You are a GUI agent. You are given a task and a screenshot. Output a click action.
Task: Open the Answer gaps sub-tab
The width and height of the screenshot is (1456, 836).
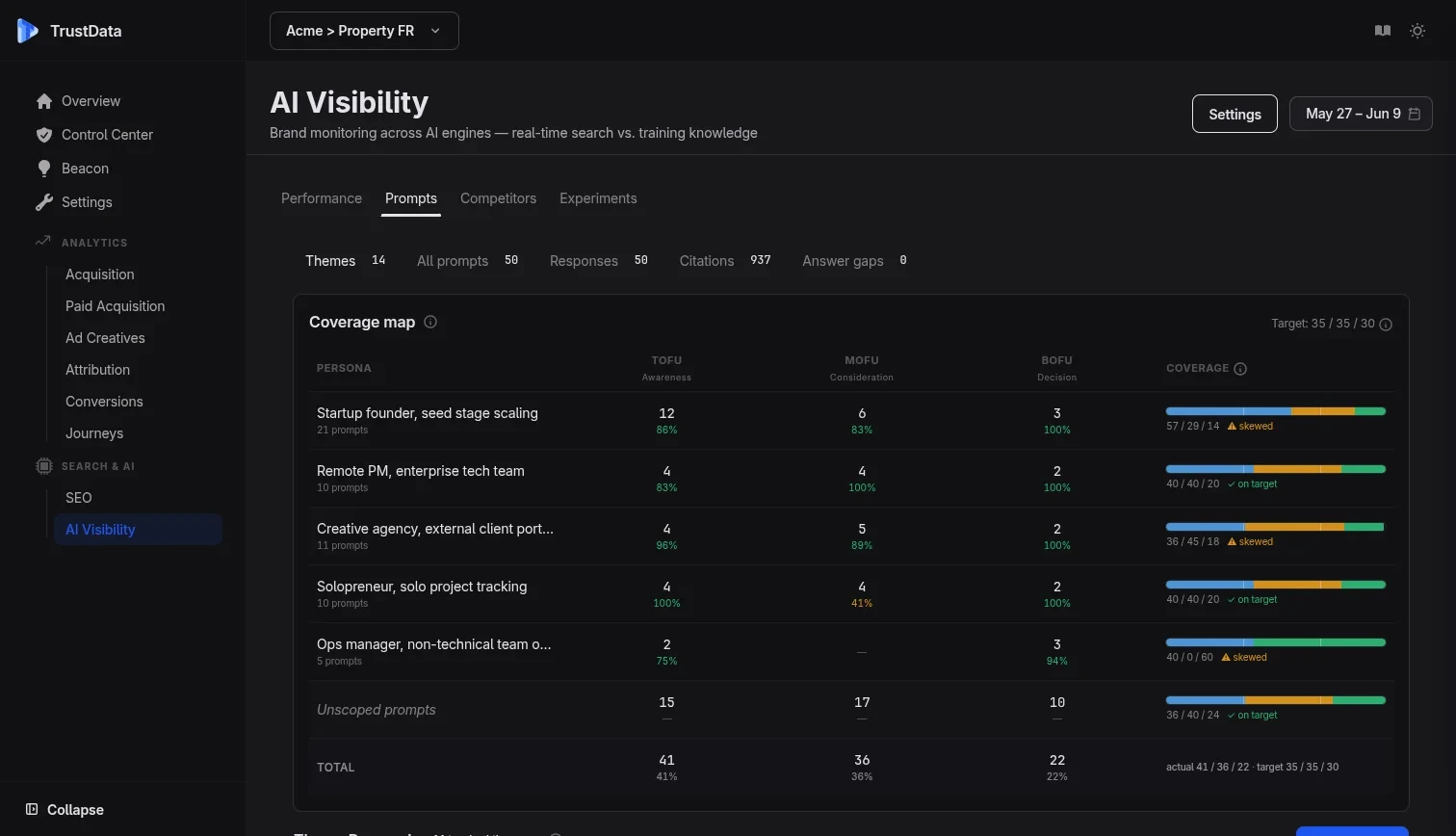pyautogui.click(x=855, y=261)
